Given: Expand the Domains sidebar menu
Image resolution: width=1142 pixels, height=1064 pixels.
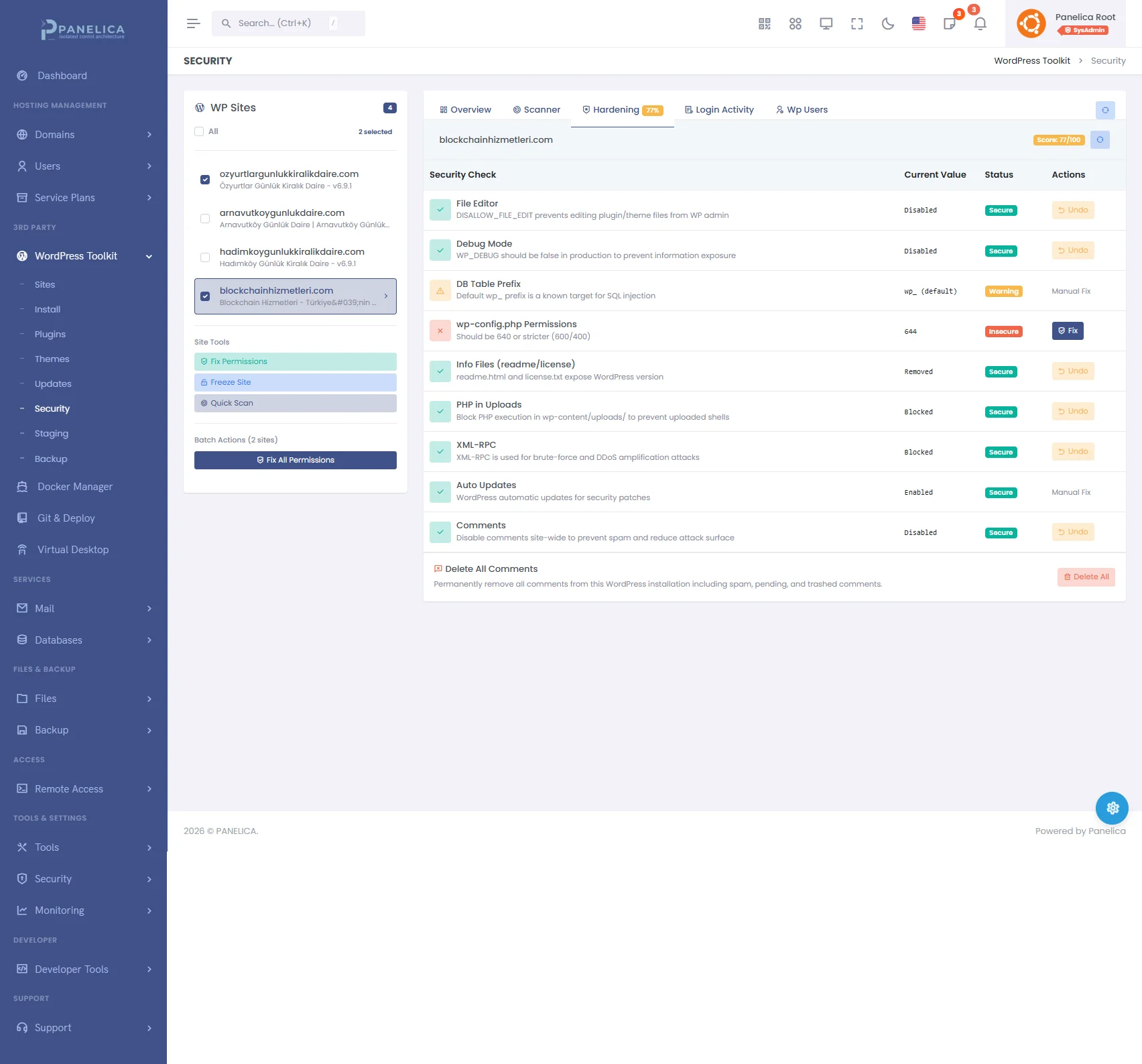Looking at the screenshot, I should coord(84,135).
